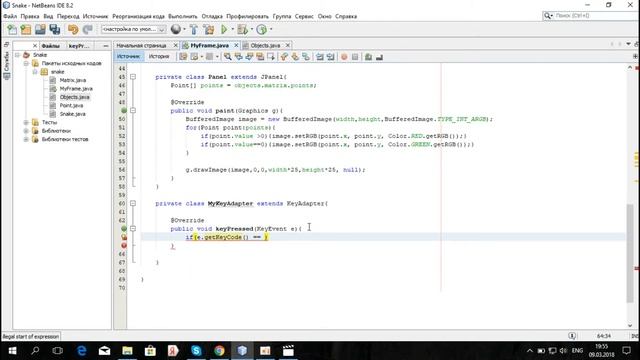Open the Chrome icon in the taskbar
This screenshot has height=360, width=640.
coord(219,350)
